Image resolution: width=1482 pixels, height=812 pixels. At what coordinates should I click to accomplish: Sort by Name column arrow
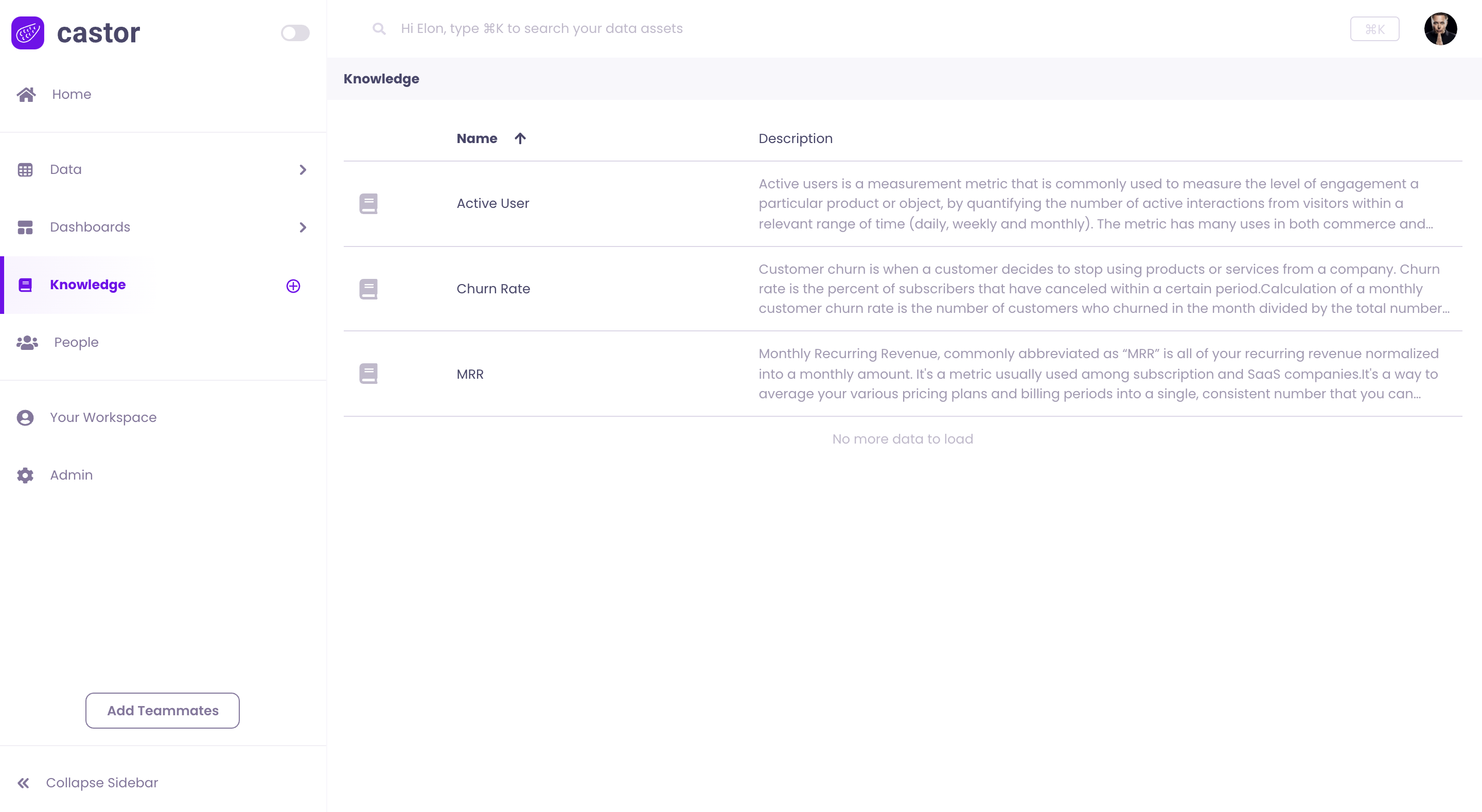point(520,139)
